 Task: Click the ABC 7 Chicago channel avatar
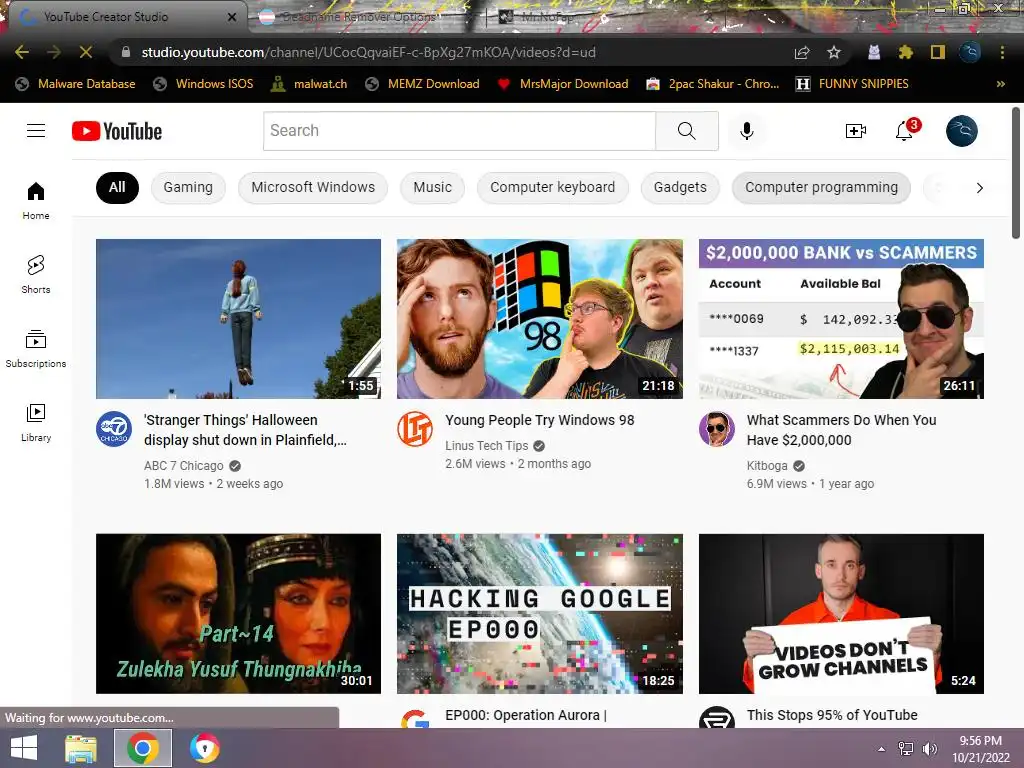pyautogui.click(x=114, y=429)
